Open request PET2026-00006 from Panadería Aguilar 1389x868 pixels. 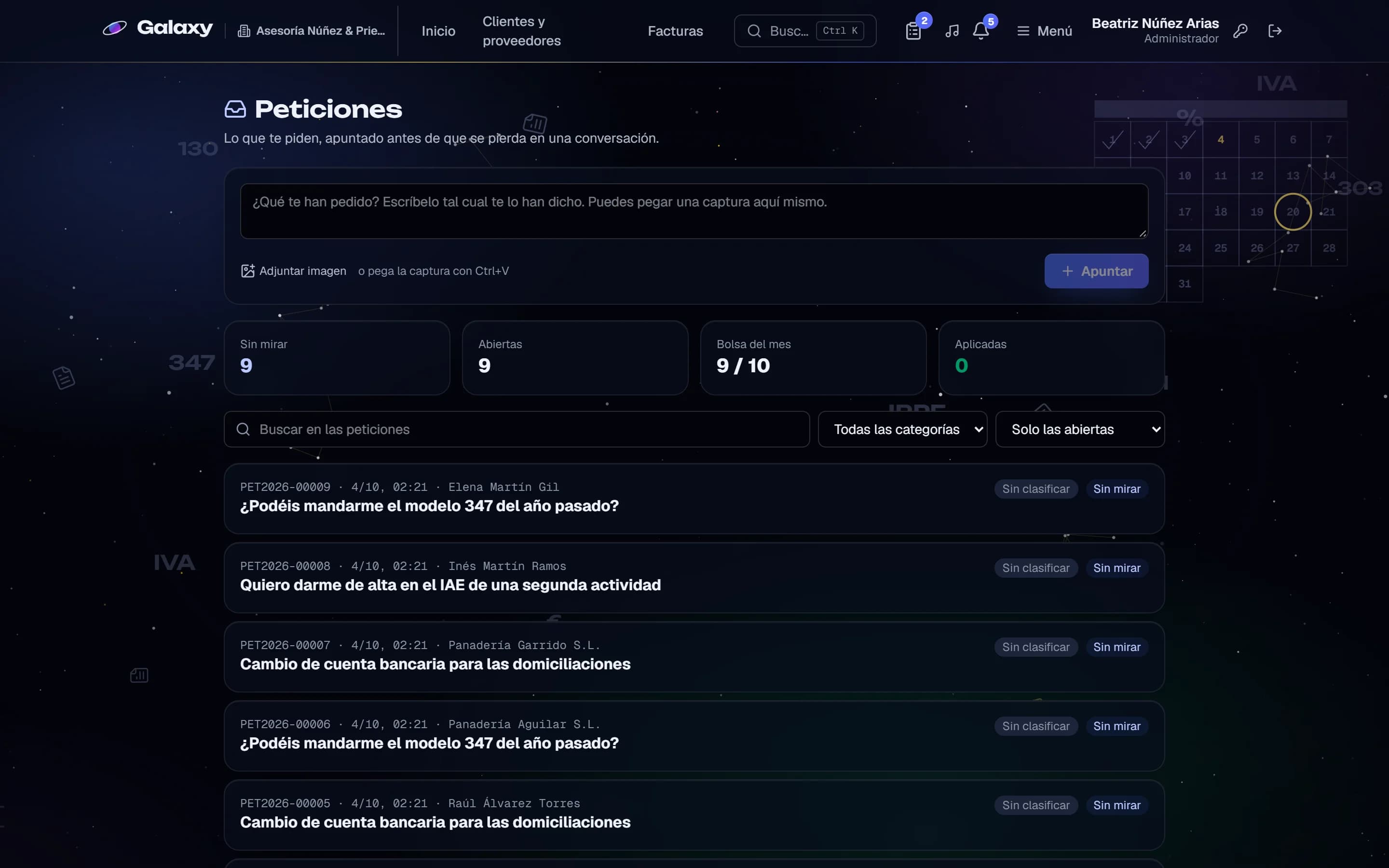[694, 736]
